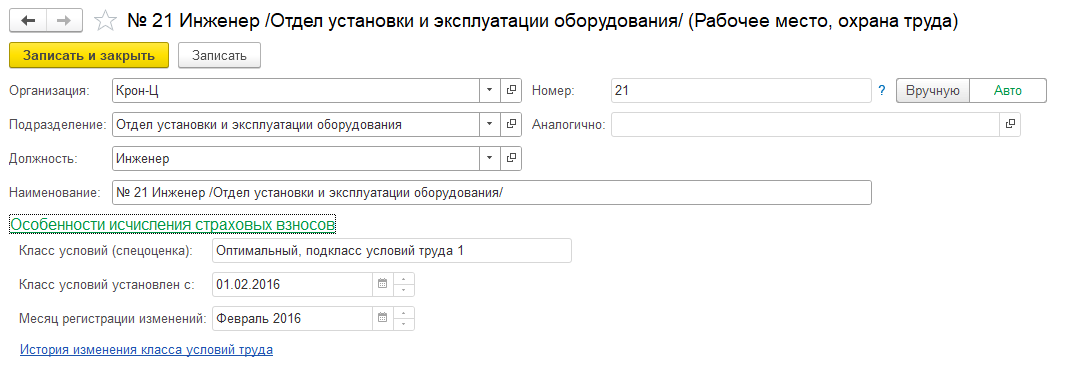The height and width of the screenshot is (370, 1079).
Task: Expand the Подразделение dropdown list
Action: tap(490, 124)
